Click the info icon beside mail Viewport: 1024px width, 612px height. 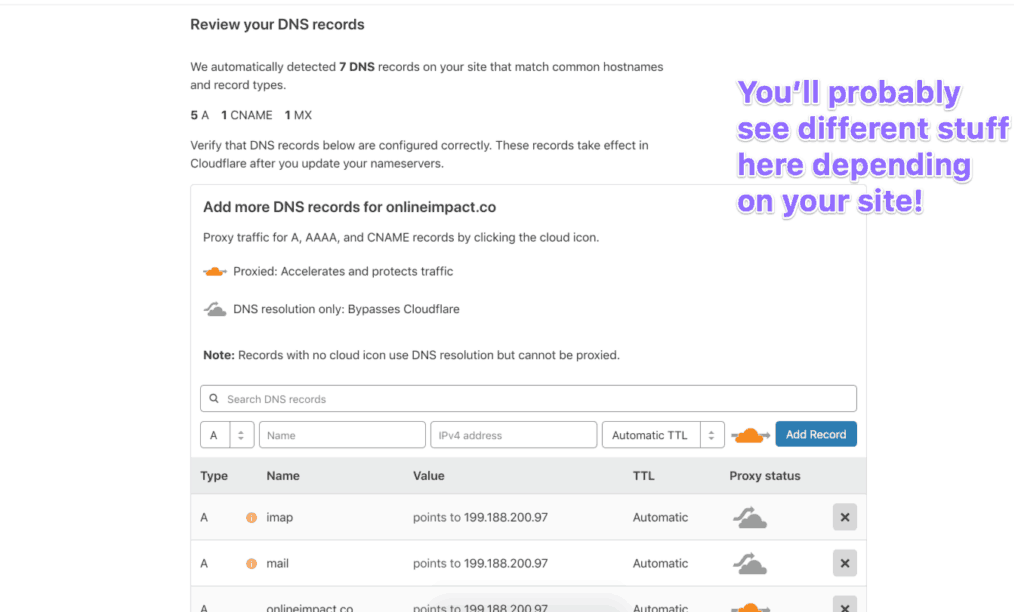pos(251,563)
